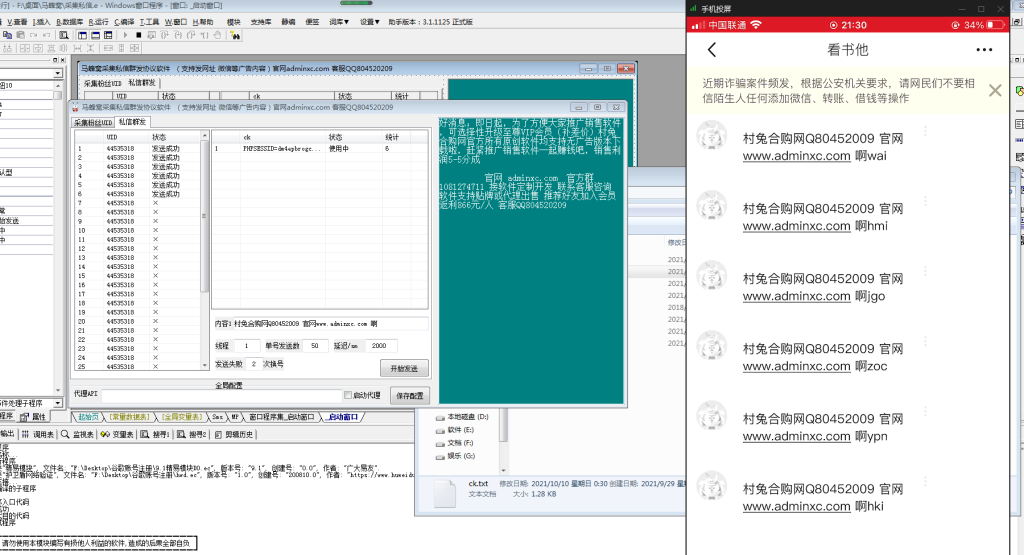The height and width of the screenshot is (555, 1024).
Task: Click the www.adminxc.com link in first message
Action: (796, 156)
